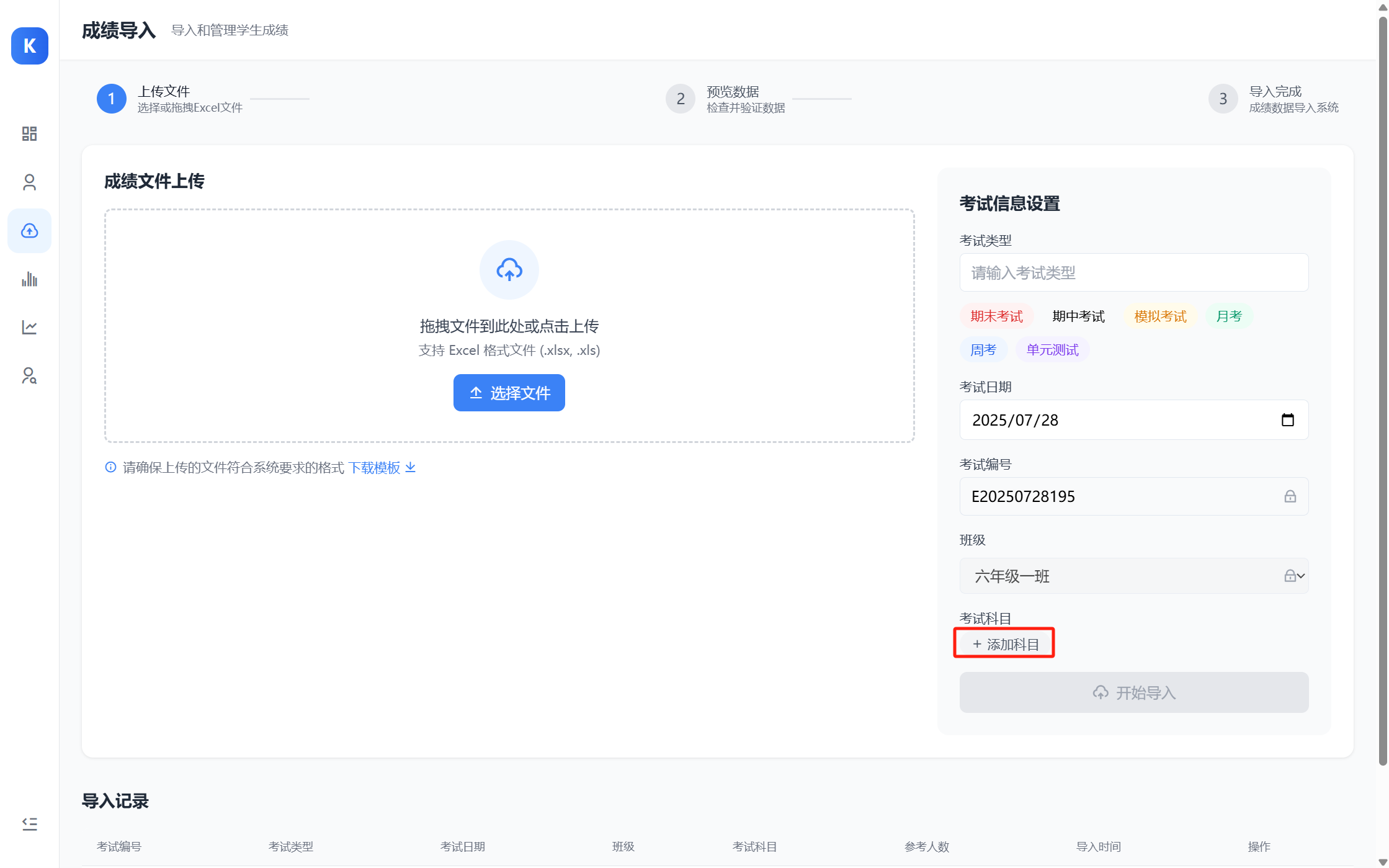1389x868 pixels.
Task: Open the bar chart statistics sidebar icon
Action: point(29,279)
